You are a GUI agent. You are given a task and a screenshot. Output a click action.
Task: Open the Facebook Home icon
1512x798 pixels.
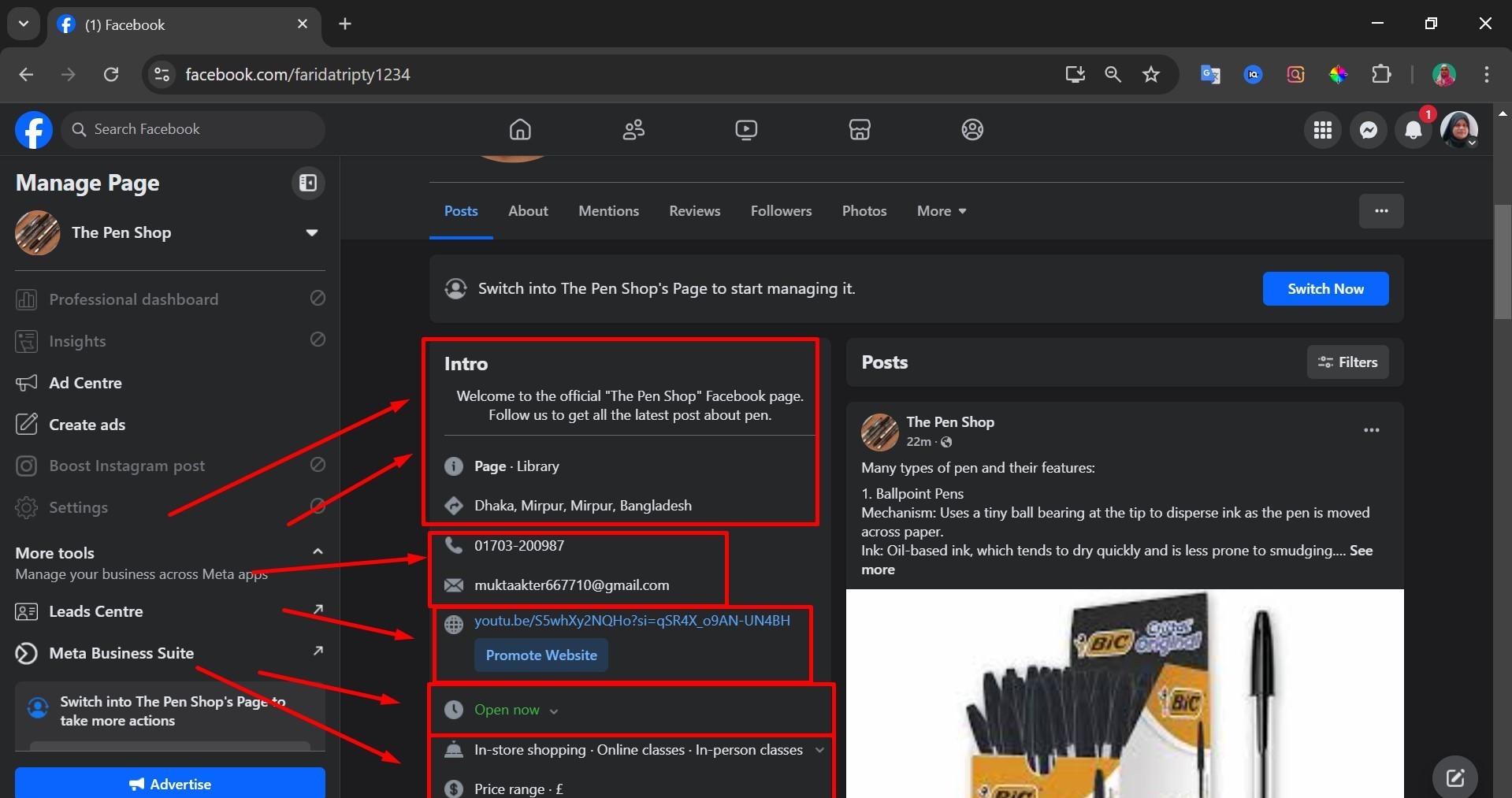coord(520,129)
